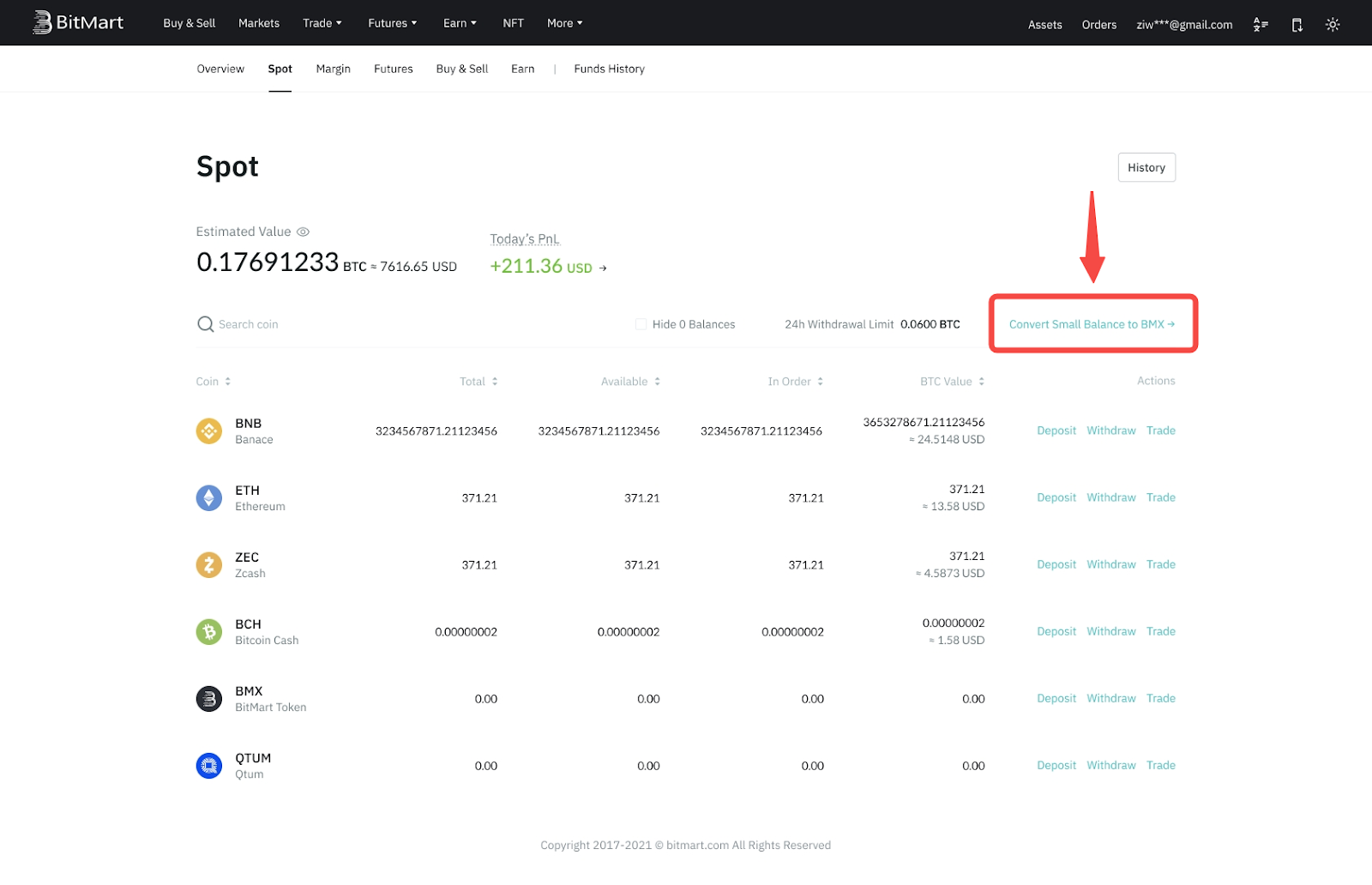Image resolution: width=1372 pixels, height=885 pixels.
Task: Click the ETH coin icon
Action: pyautogui.click(x=209, y=497)
